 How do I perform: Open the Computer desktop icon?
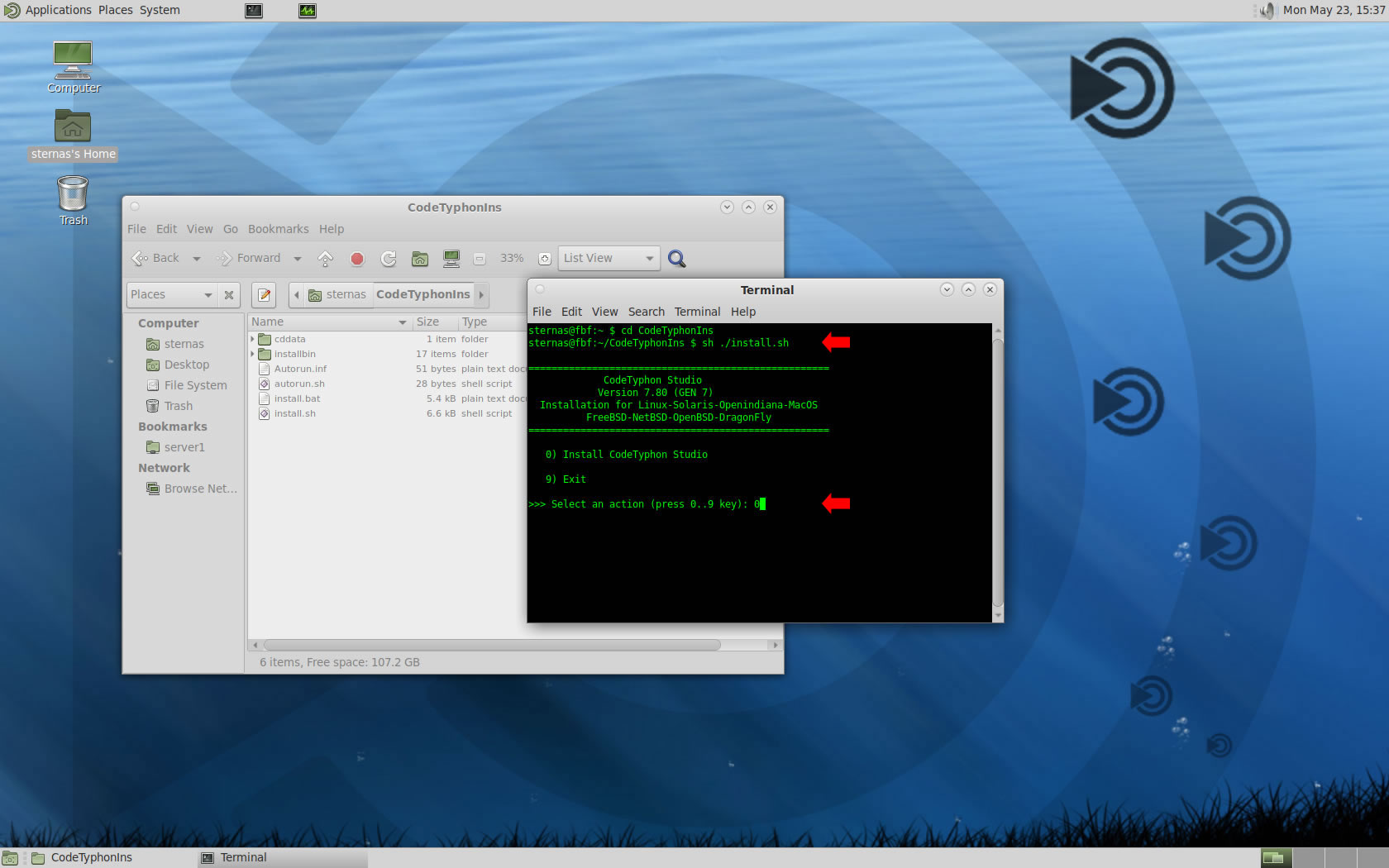click(x=73, y=67)
